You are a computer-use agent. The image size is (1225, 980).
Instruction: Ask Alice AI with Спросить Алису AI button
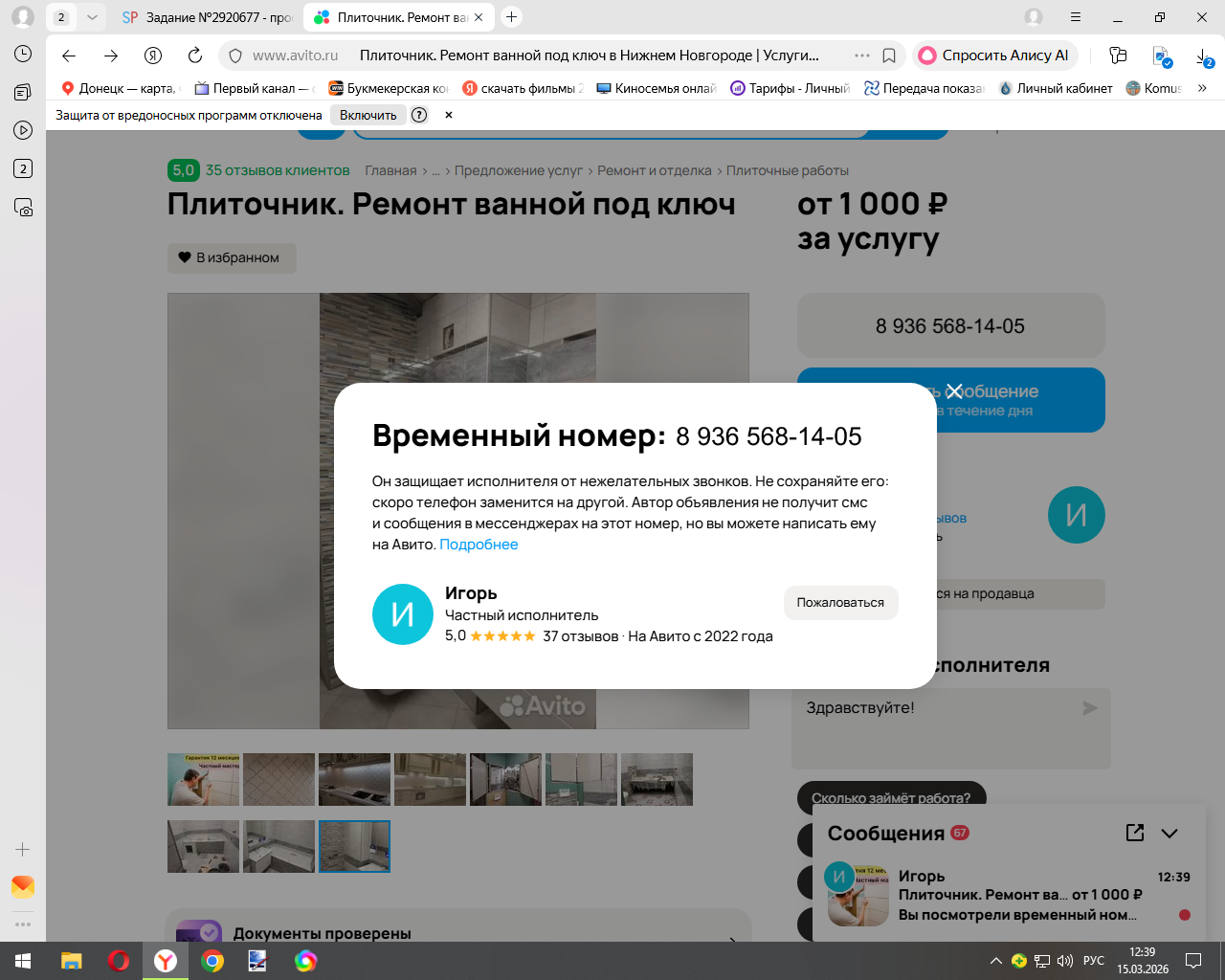pos(995,56)
